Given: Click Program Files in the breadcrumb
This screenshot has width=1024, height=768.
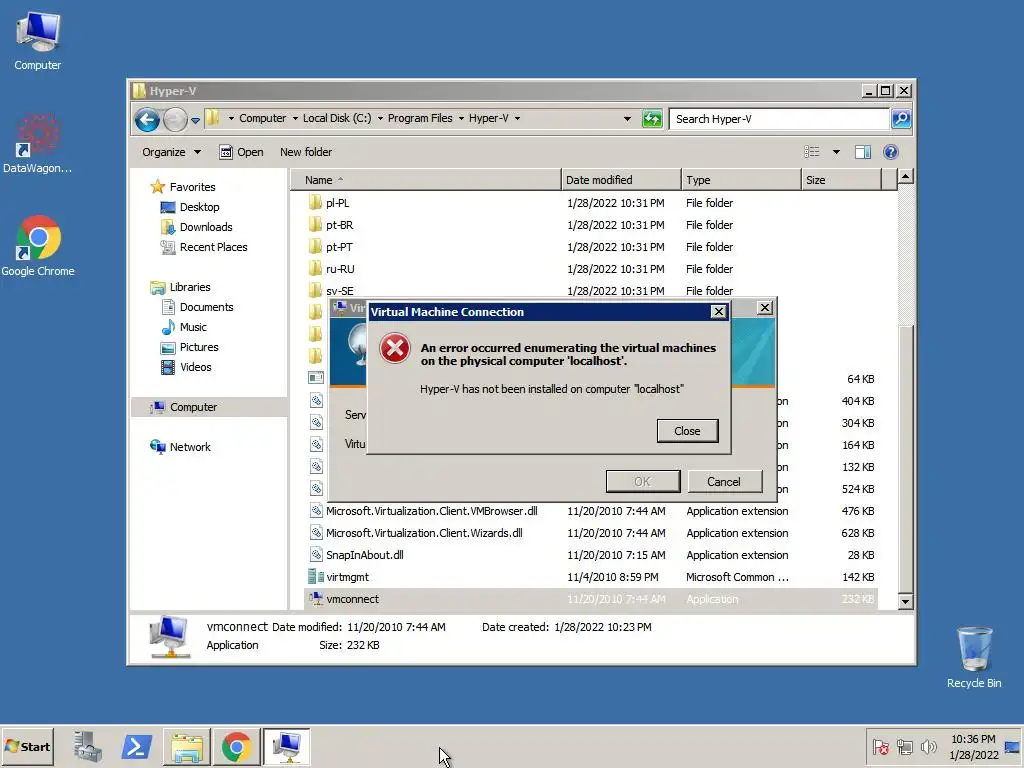Looking at the screenshot, I should [420, 119].
